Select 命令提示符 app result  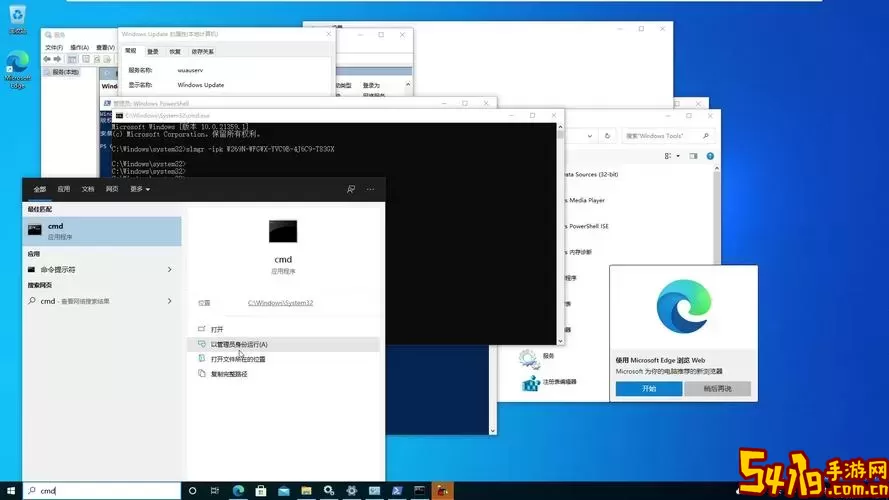pos(102,270)
